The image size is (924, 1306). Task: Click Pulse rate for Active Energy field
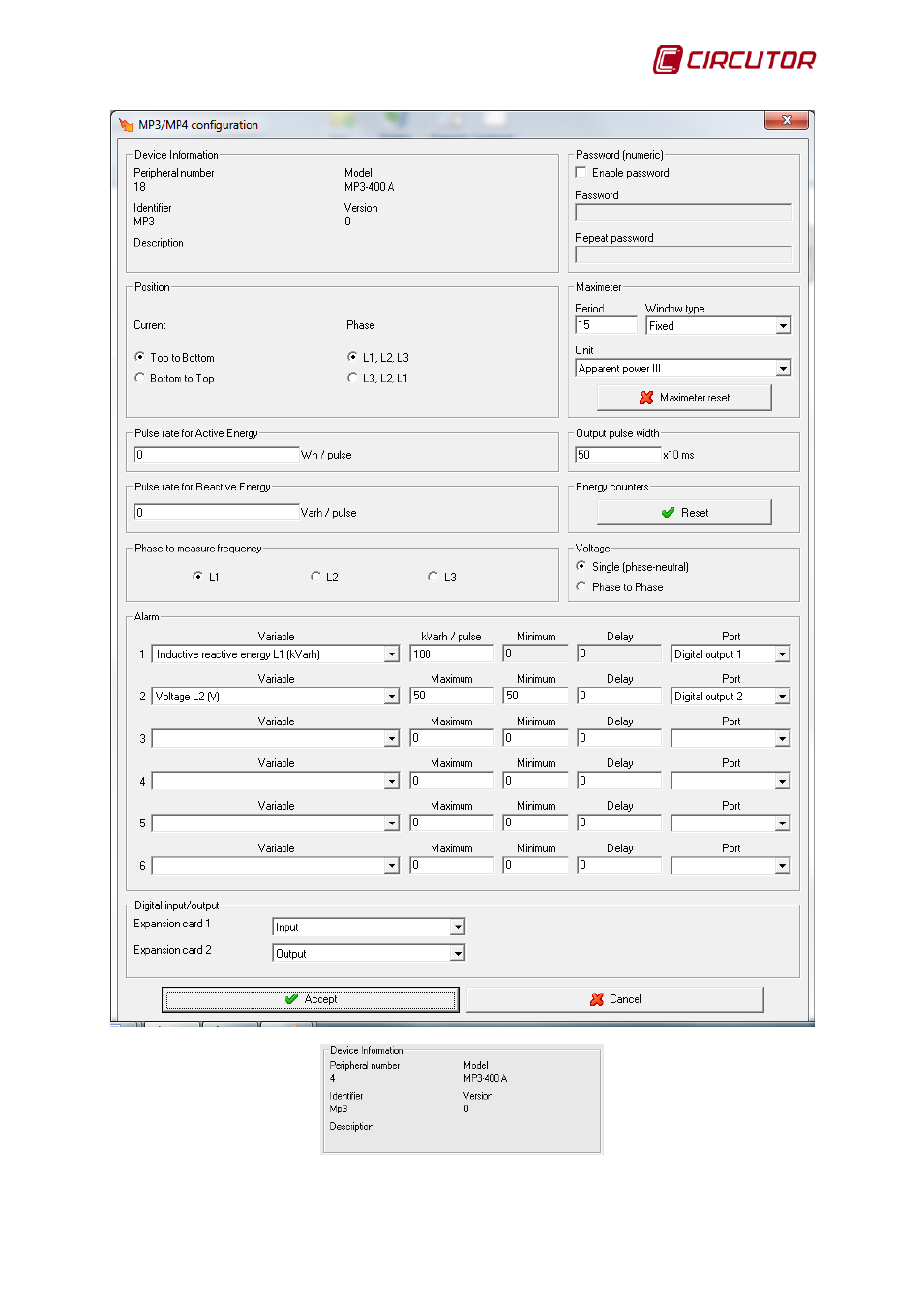coord(216,455)
